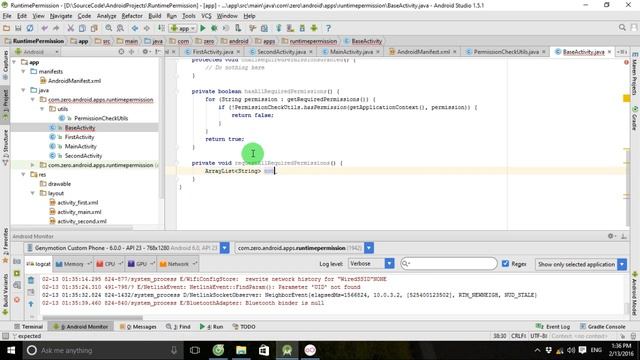Navigate back with the left arrow icon
This screenshot has width=640, height=360.
click(135, 28)
